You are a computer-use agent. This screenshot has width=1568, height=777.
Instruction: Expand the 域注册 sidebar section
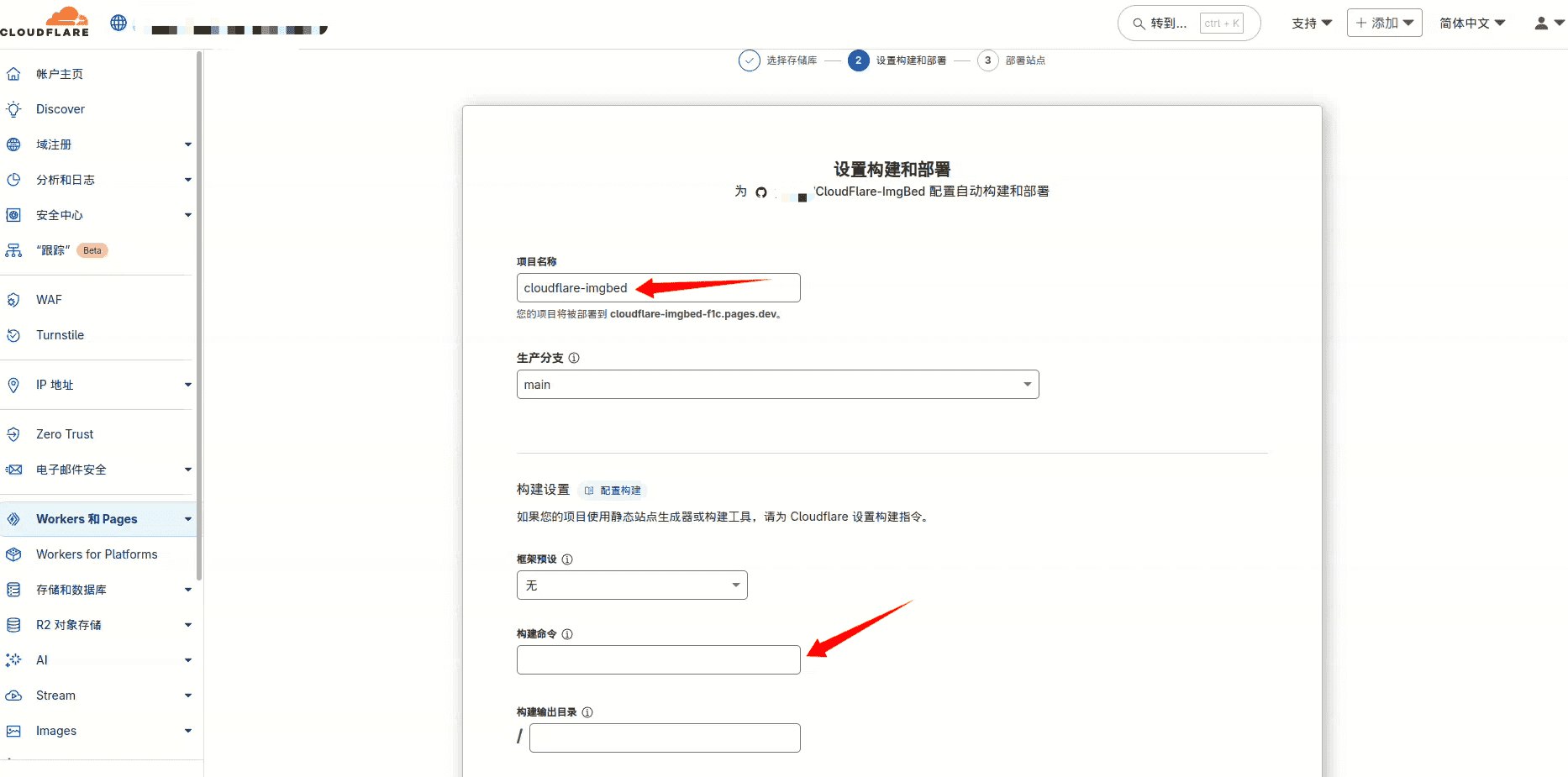click(x=188, y=144)
